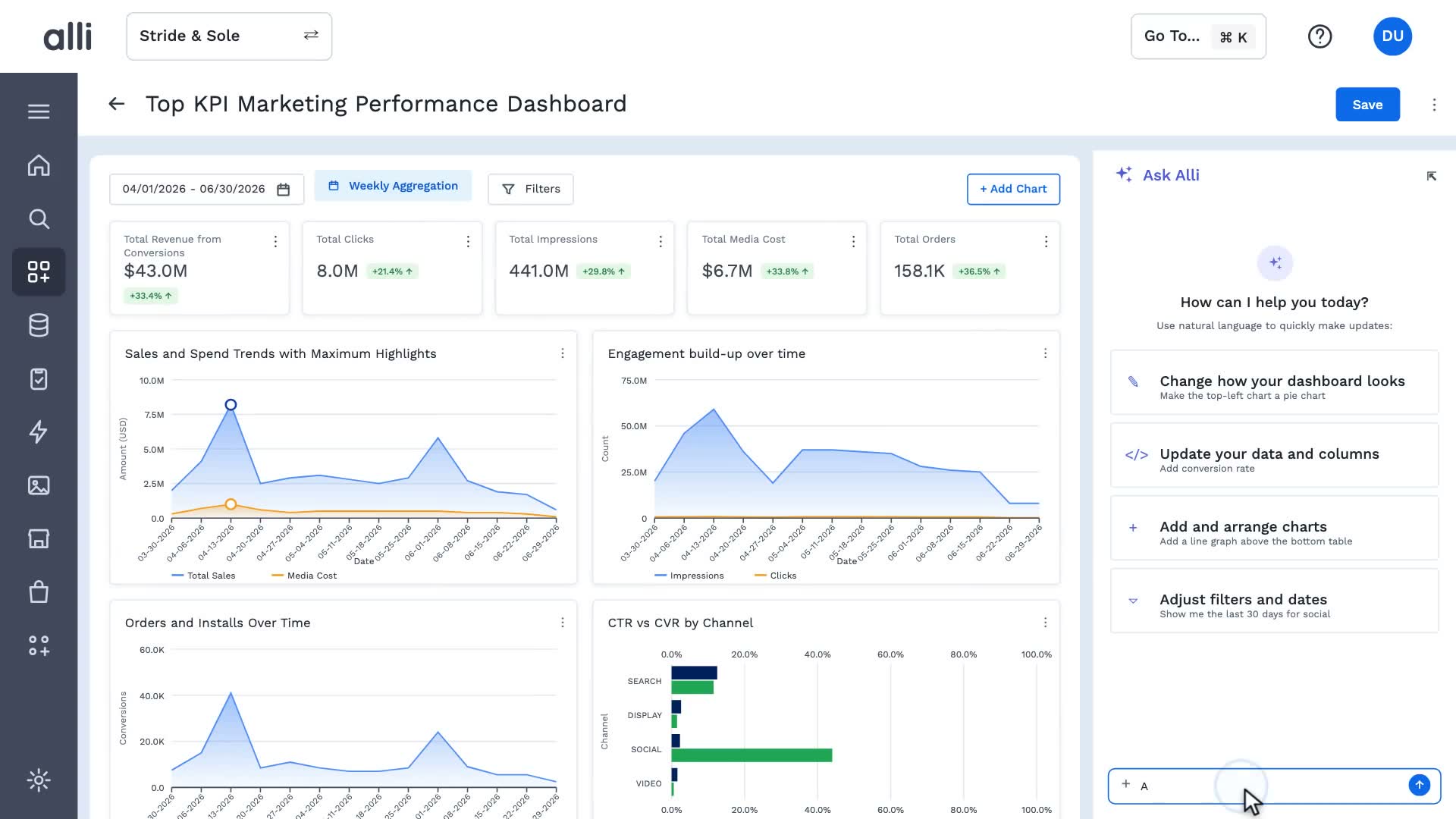Image resolution: width=1456 pixels, height=819 pixels.
Task: Open options for Orders and Installs chart
Action: (562, 623)
